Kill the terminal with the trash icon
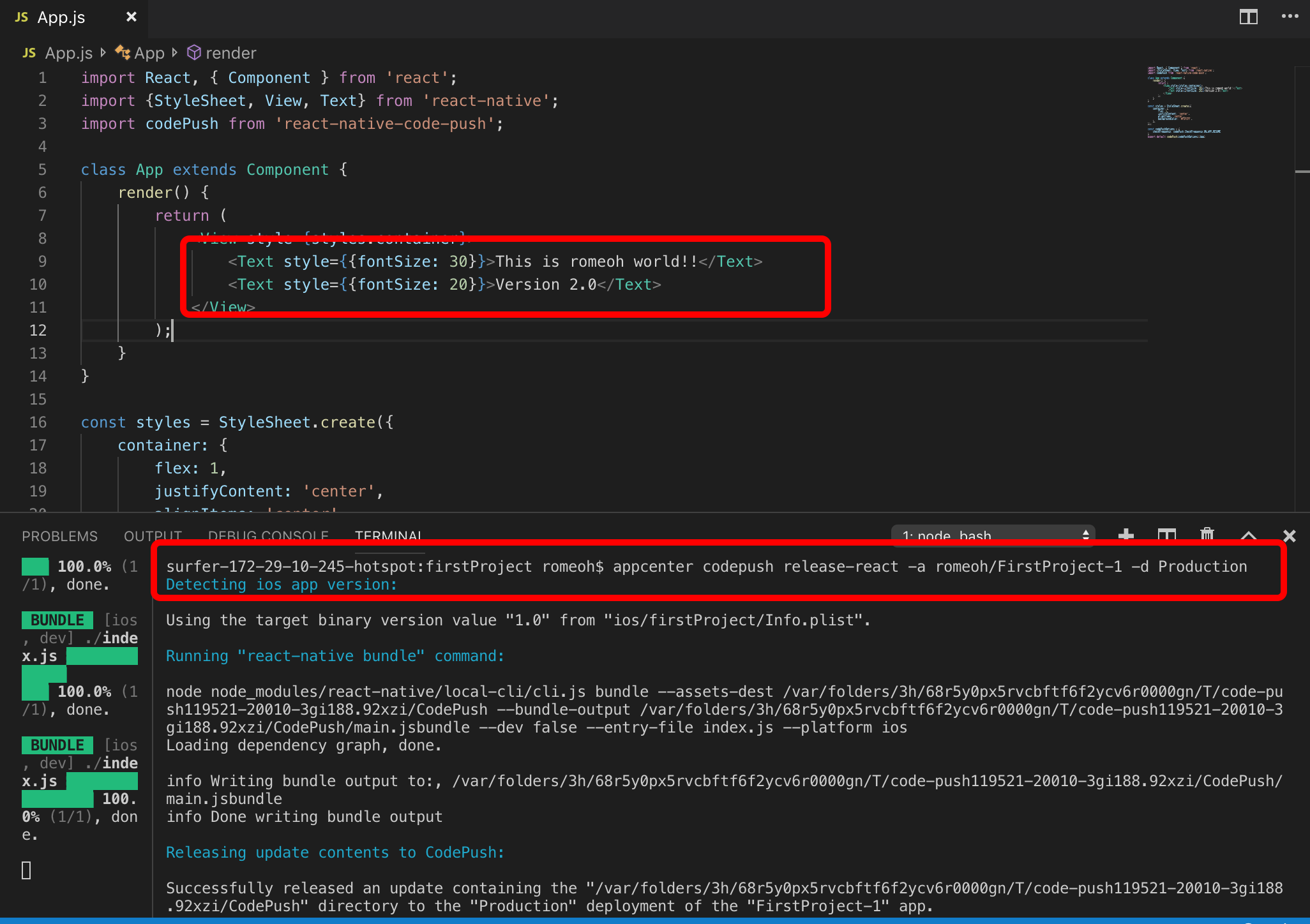This screenshot has width=1310, height=924. point(1207,534)
